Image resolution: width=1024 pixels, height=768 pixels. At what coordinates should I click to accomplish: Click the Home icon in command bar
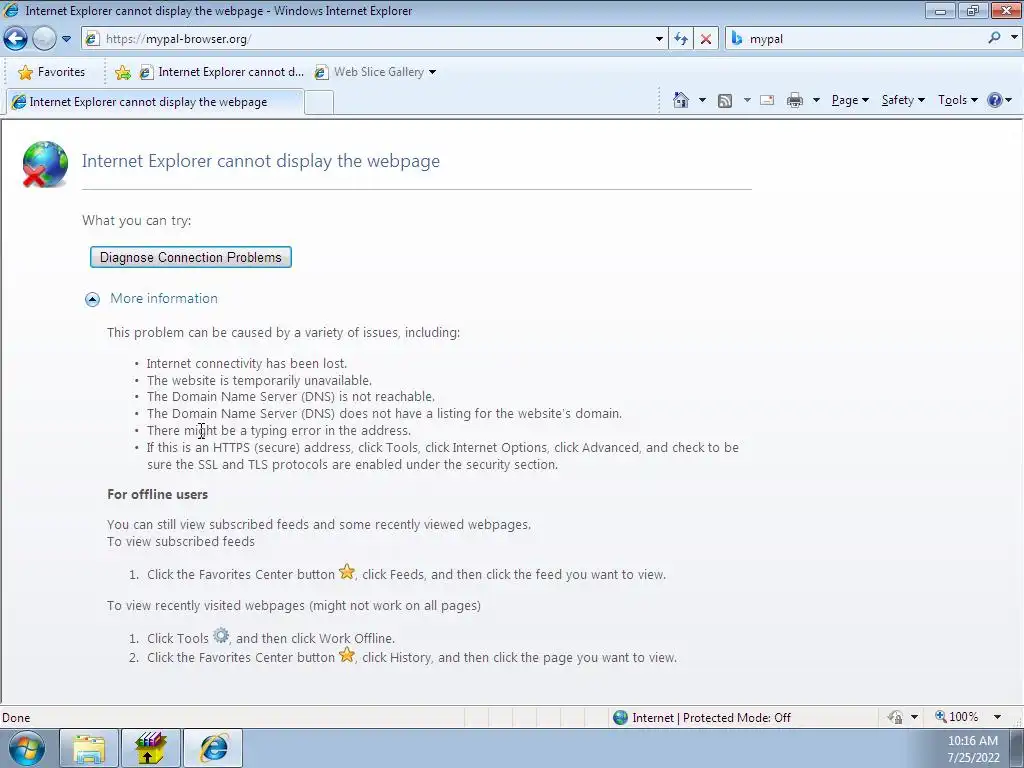[680, 100]
